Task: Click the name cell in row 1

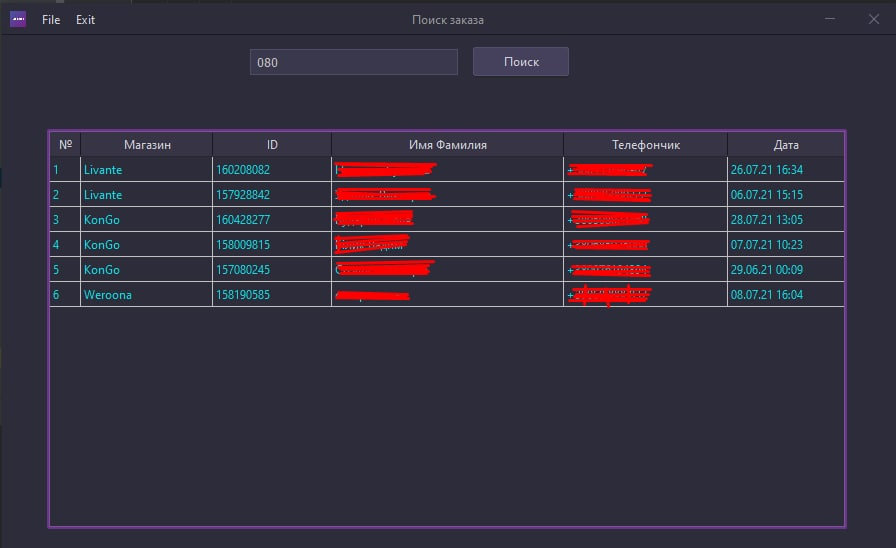Action: tap(447, 169)
